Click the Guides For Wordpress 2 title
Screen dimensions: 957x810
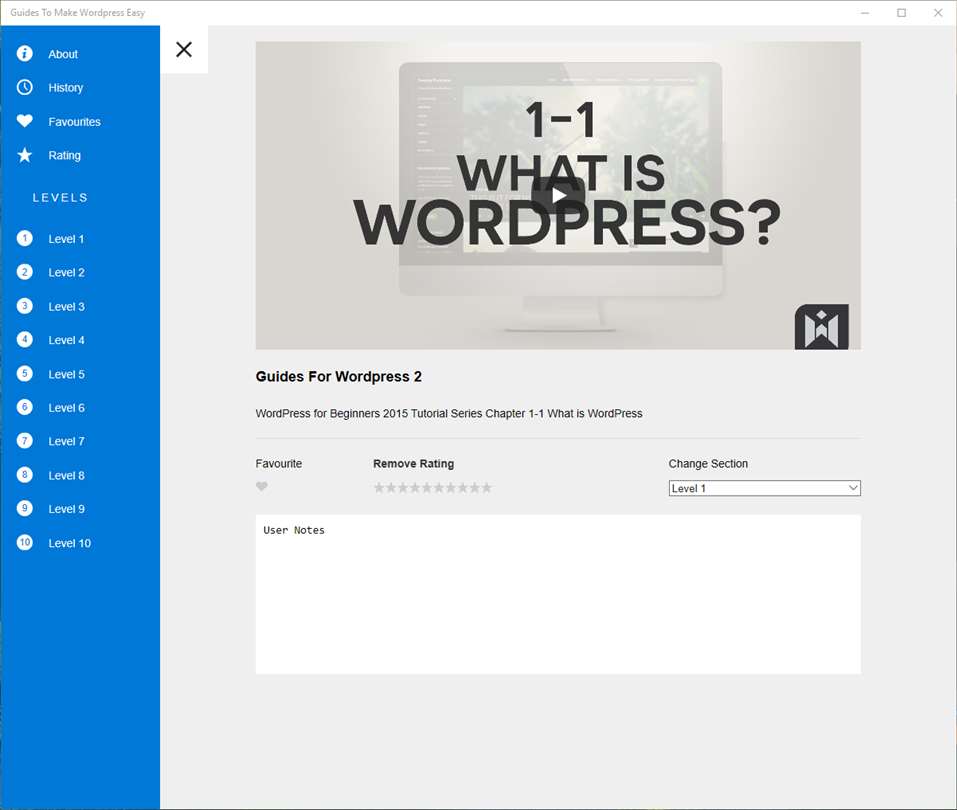338,377
